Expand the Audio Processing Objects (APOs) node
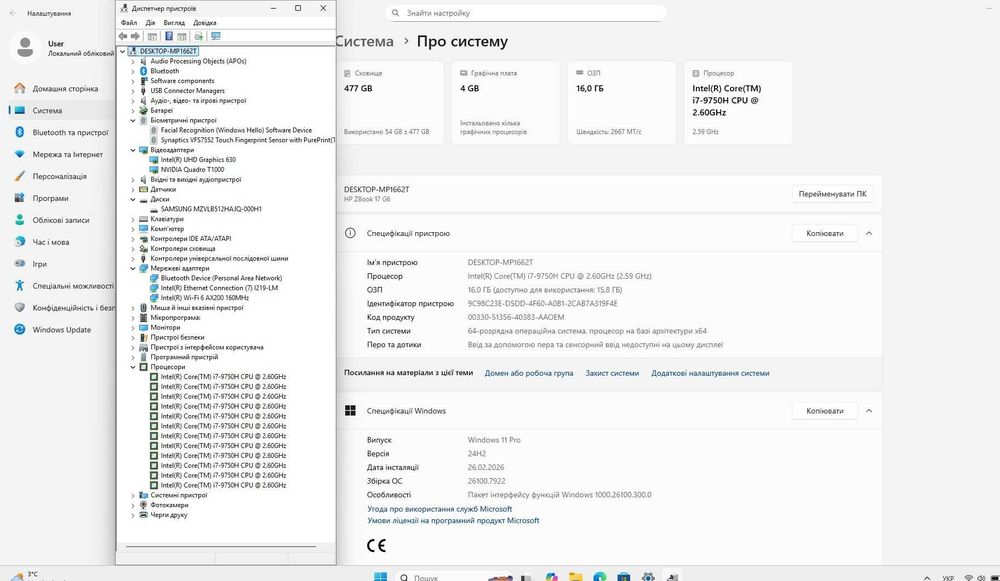Image resolution: width=1000 pixels, height=581 pixels. click(133, 61)
